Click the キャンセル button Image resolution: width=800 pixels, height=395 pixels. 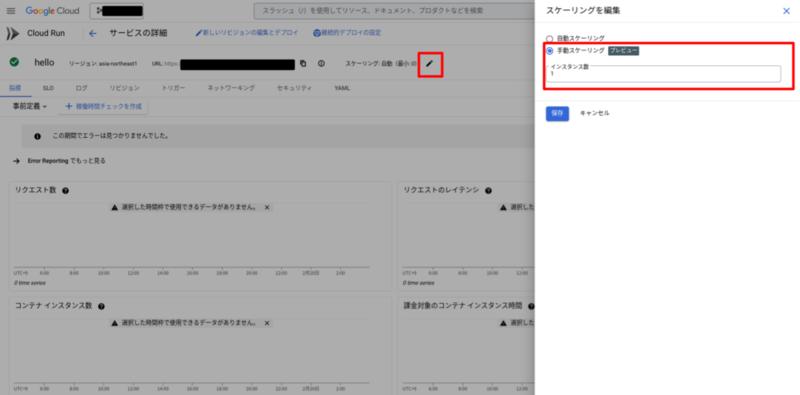point(594,113)
